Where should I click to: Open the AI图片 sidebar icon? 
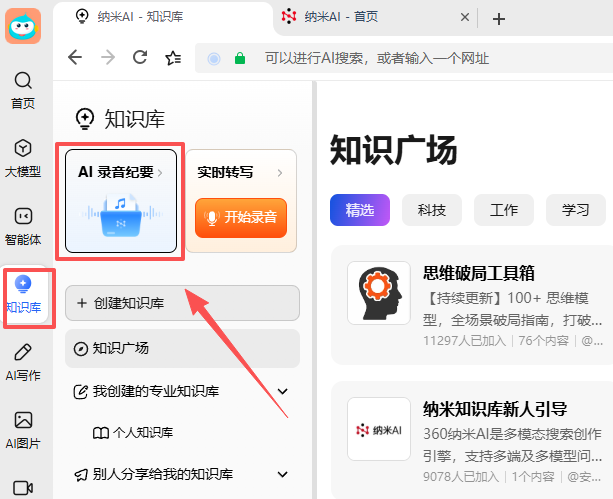(x=23, y=429)
